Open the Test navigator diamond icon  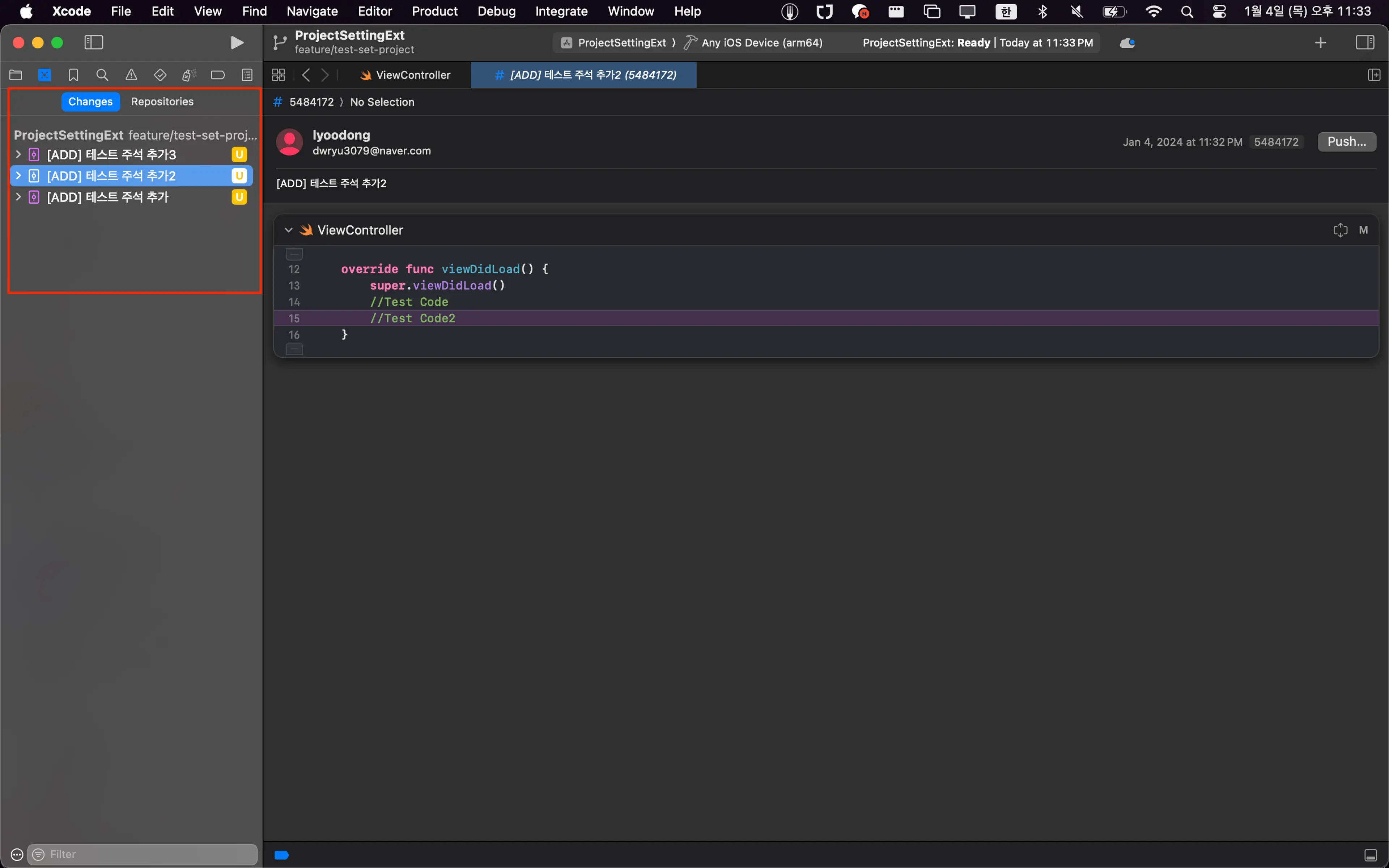coord(160,75)
